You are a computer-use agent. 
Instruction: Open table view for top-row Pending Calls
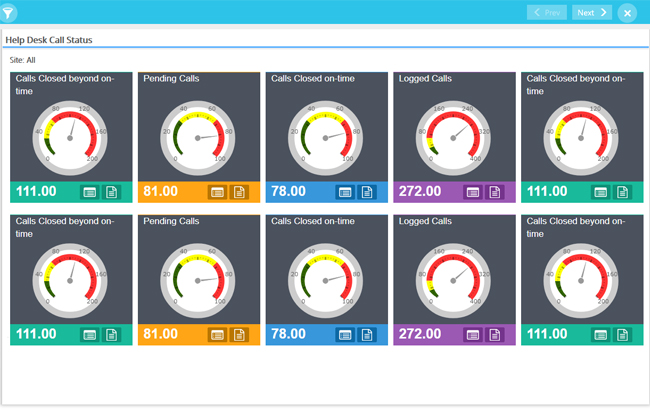point(217,192)
